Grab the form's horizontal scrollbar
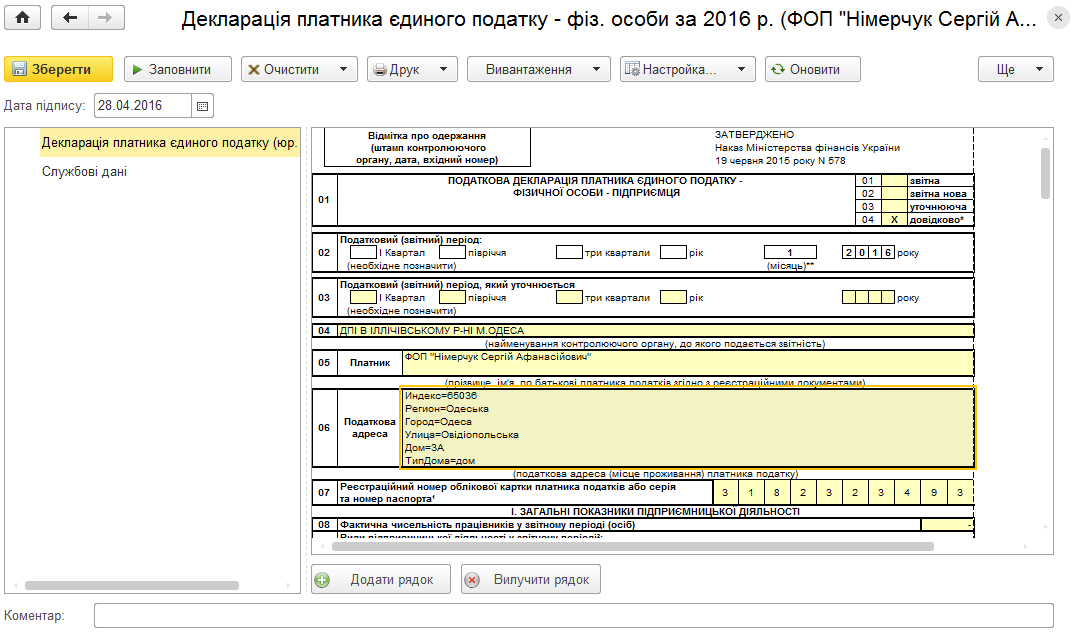The width and height of the screenshot is (1073, 634). click(x=632, y=546)
